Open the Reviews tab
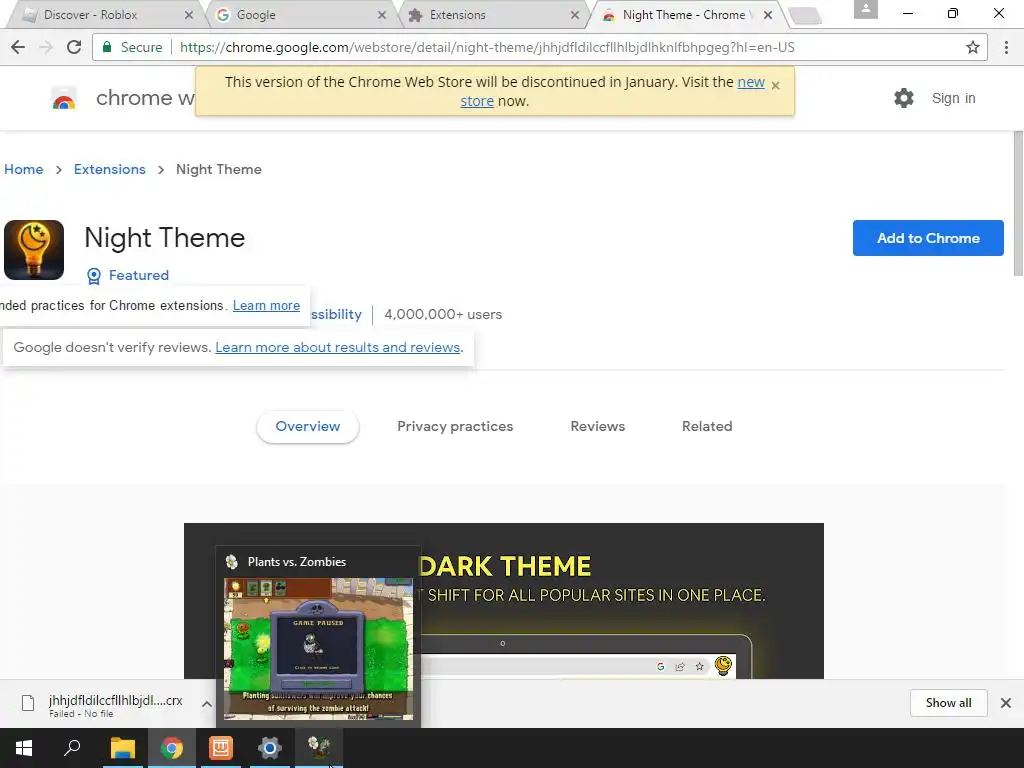 tap(598, 426)
